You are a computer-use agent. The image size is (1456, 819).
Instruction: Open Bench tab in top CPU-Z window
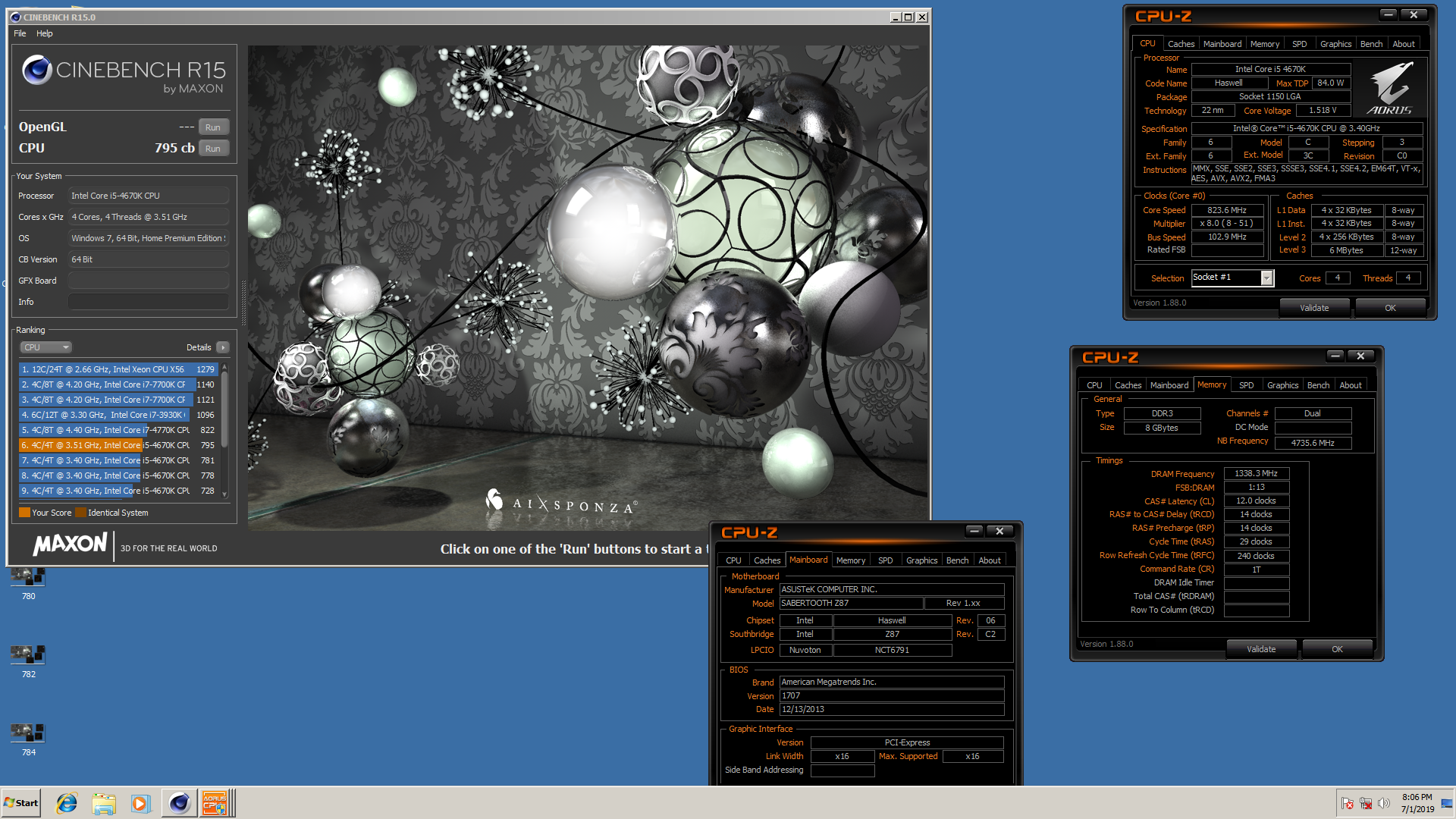1371,44
